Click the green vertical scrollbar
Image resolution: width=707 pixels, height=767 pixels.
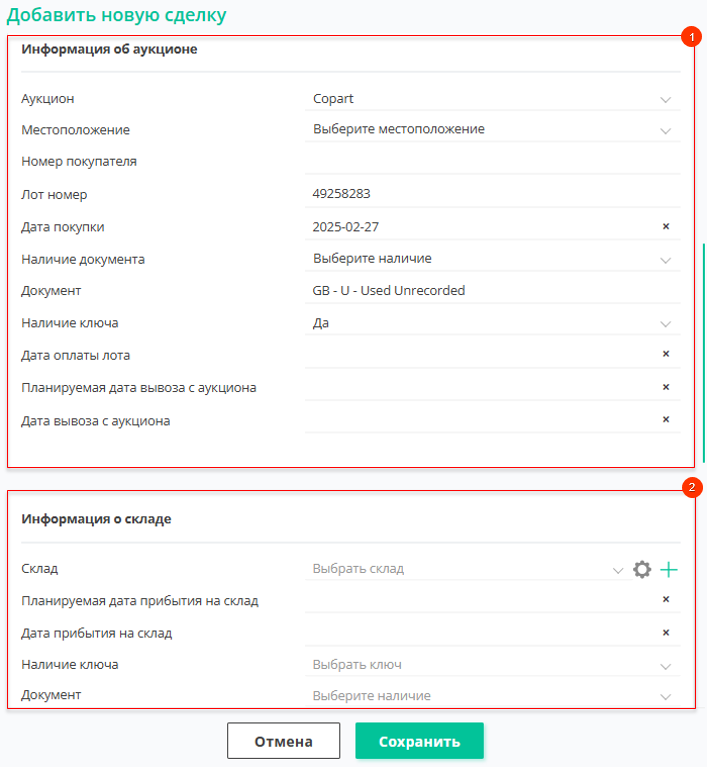click(x=704, y=352)
